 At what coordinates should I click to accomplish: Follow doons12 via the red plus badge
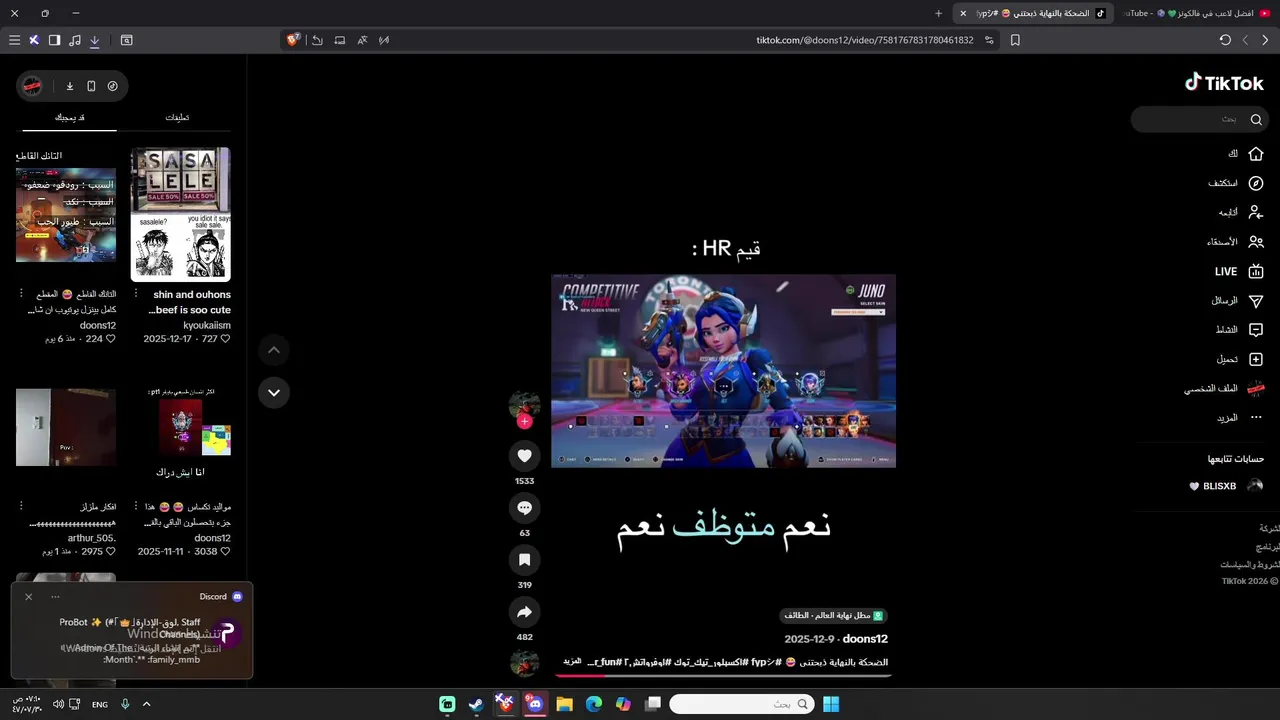point(524,421)
